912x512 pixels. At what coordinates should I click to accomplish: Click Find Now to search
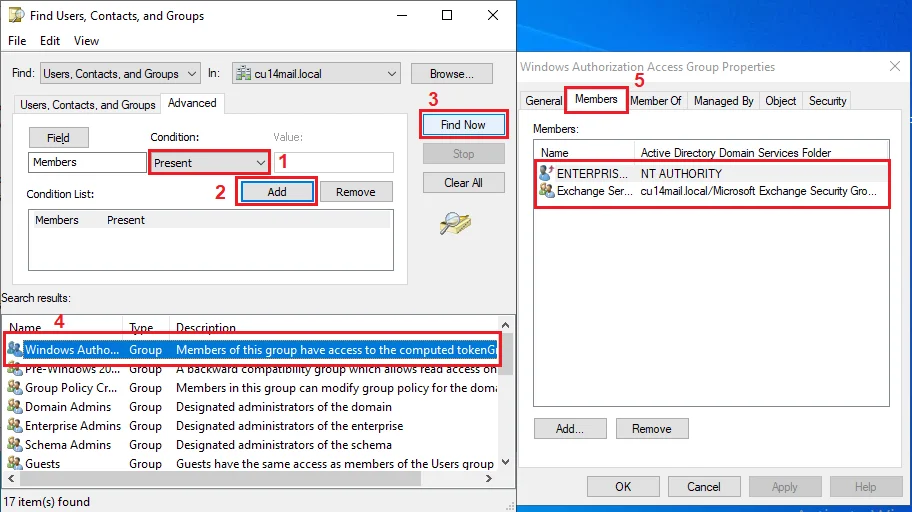click(464, 125)
